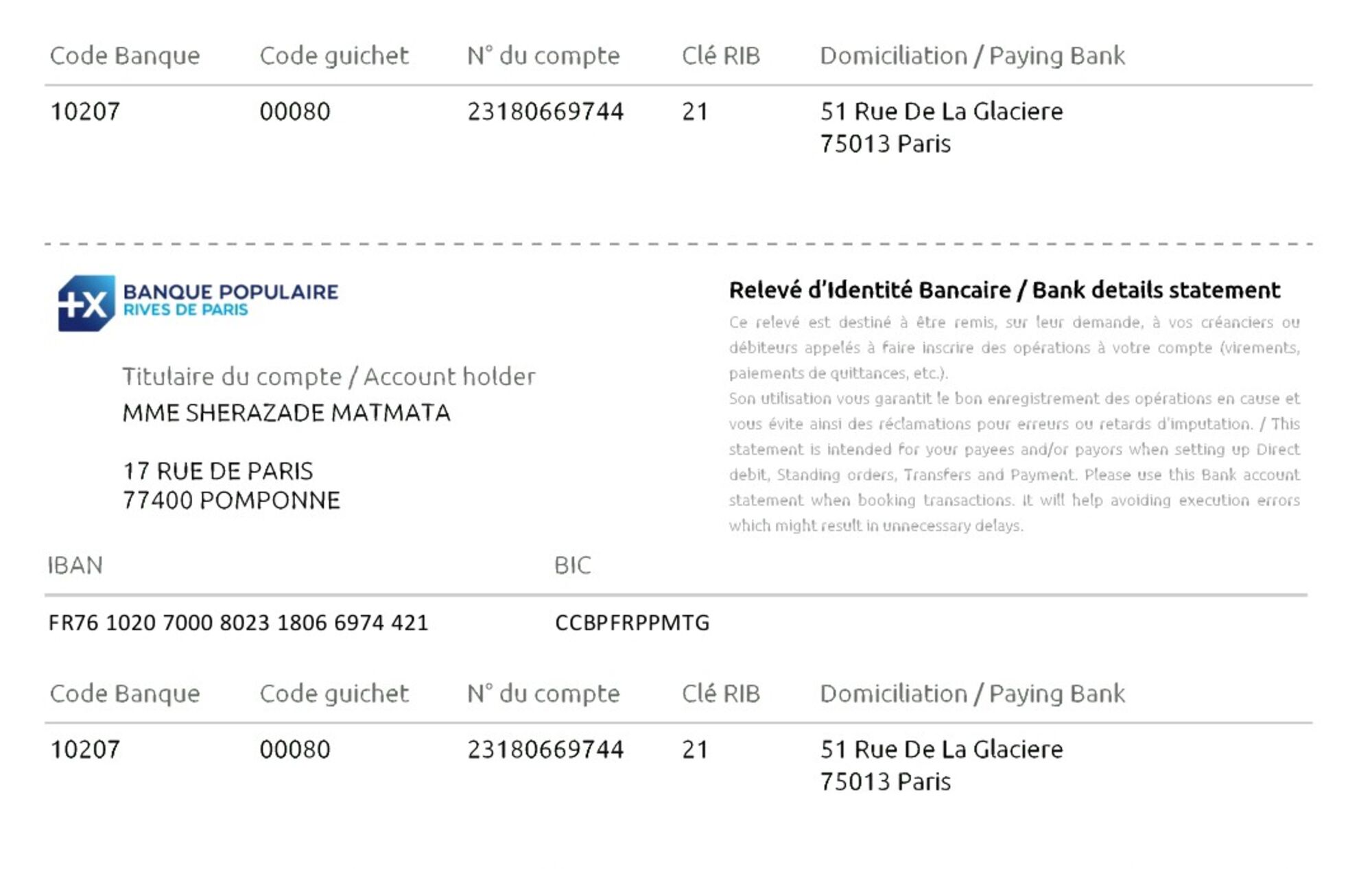Click the Relevé d'Identité Bancaire heading

pyautogui.click(x=1004, y=290)
